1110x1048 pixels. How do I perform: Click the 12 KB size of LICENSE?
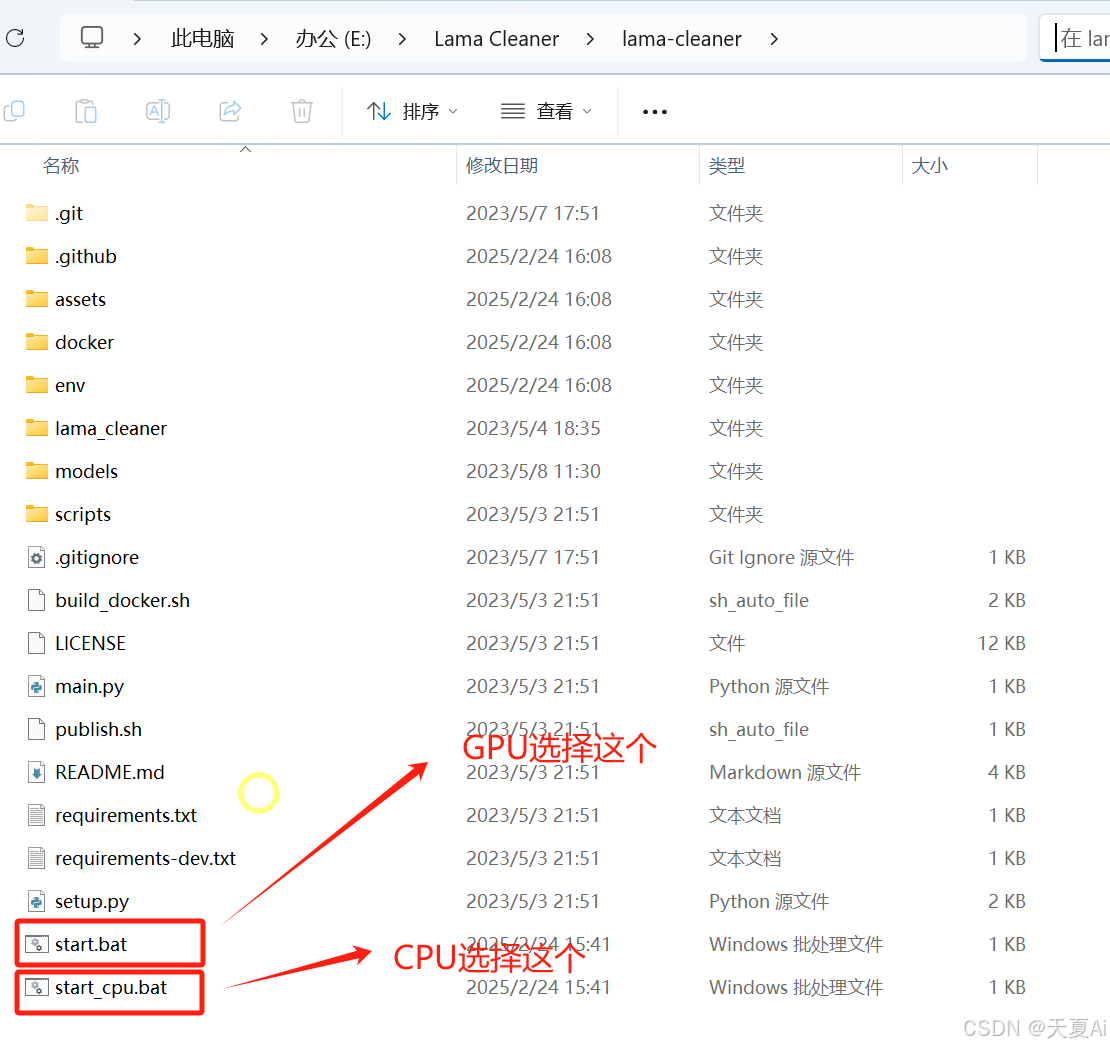click(x=1001, y=643)
